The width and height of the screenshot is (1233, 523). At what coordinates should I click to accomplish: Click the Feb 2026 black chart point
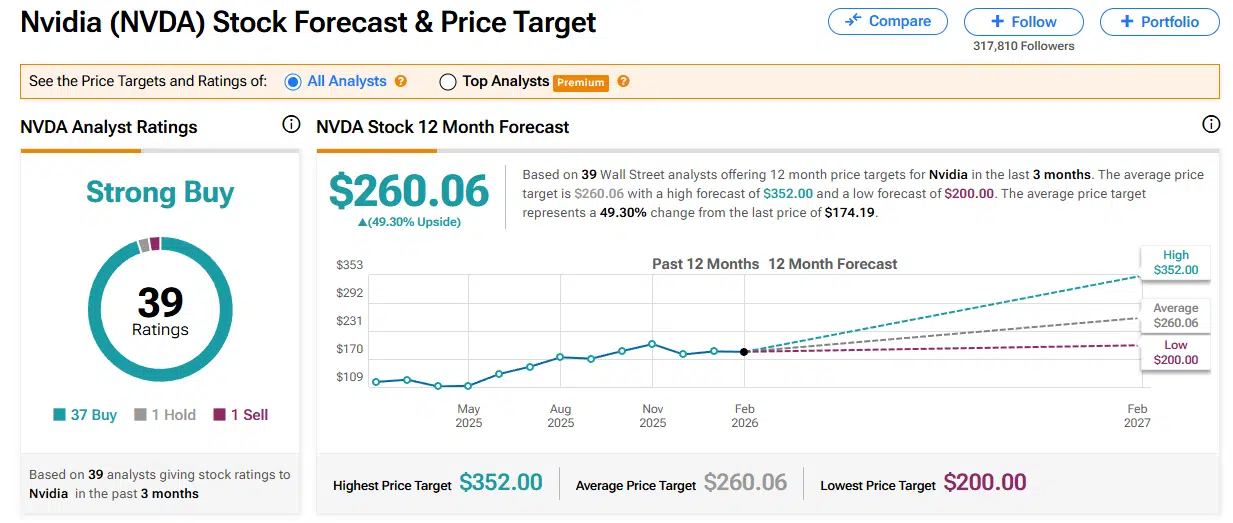pyautogui.click(x=744, y=352)
